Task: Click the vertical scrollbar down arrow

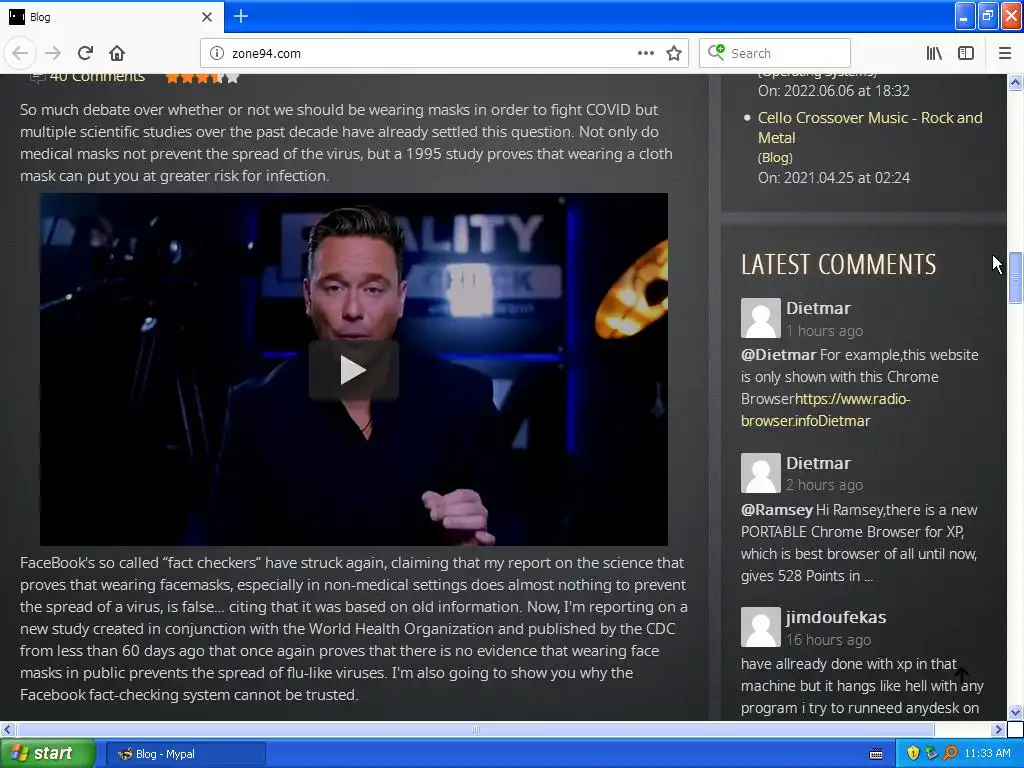Action: pos(1015,712)
